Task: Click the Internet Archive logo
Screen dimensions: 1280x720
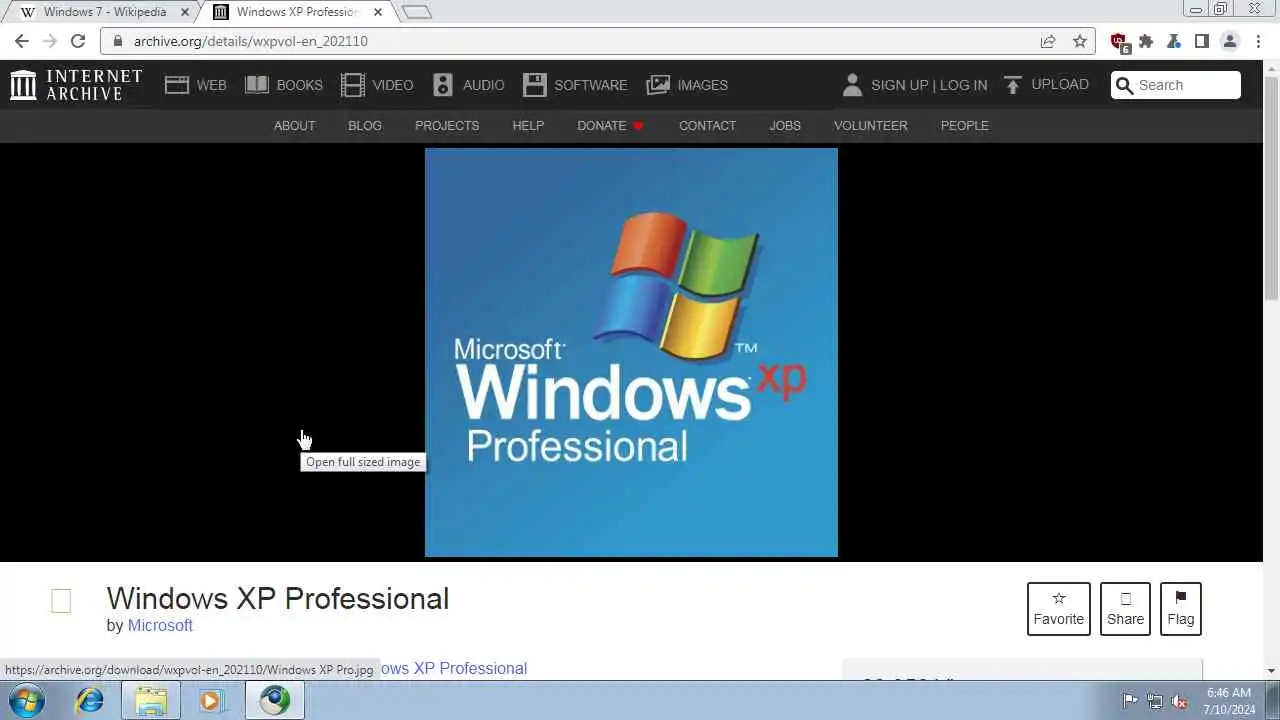Action: pyautogui.click(x=76, y=85)
